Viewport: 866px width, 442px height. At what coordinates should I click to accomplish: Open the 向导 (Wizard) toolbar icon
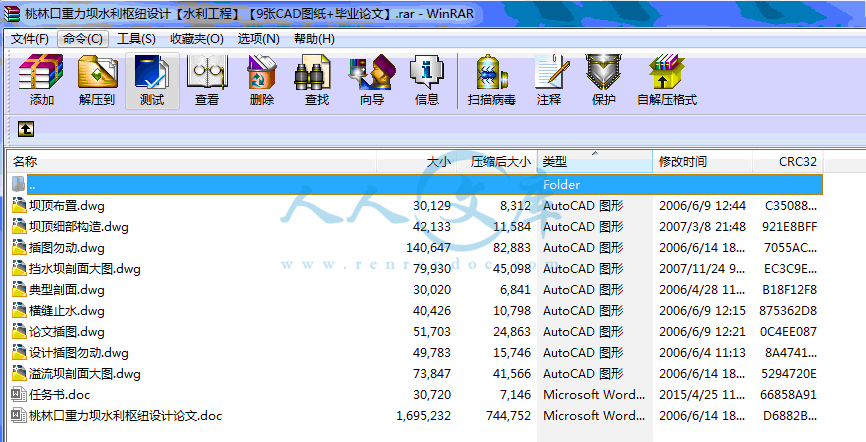[x=372, y=72]
